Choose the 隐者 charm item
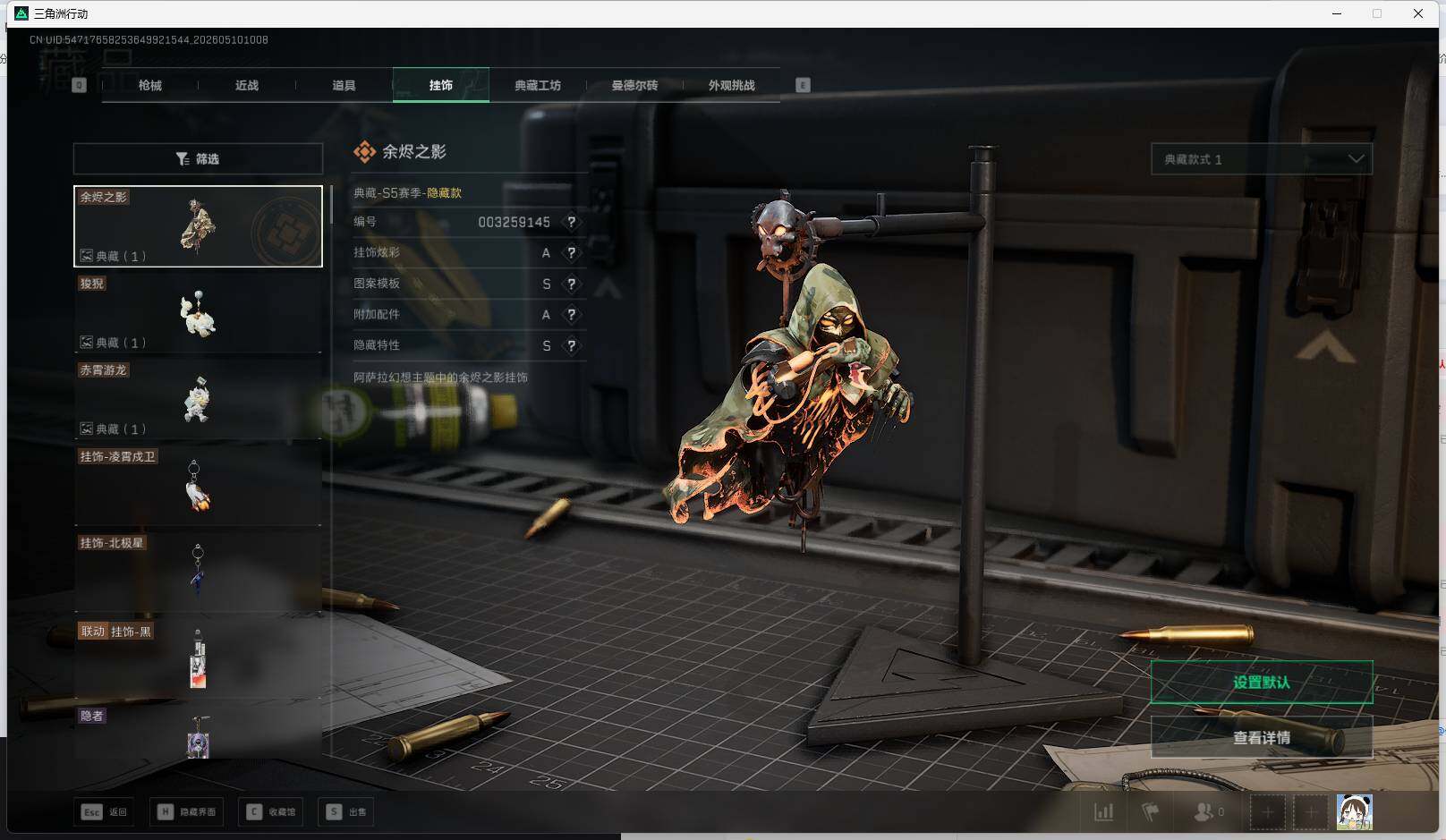1446x840 pixels. point(198,733)
